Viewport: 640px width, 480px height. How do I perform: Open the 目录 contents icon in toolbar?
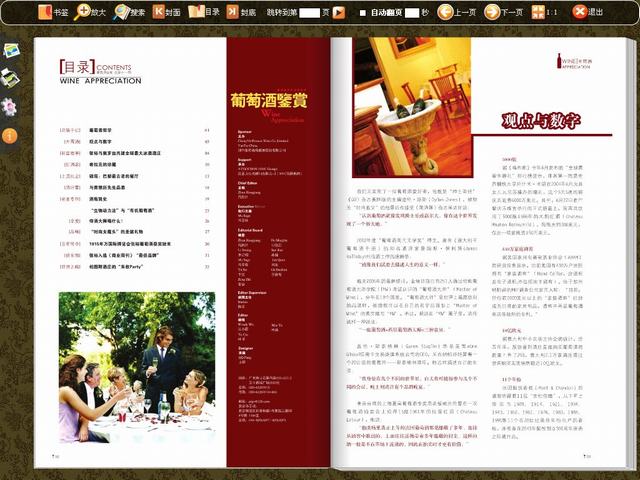(x=204, y=12)
